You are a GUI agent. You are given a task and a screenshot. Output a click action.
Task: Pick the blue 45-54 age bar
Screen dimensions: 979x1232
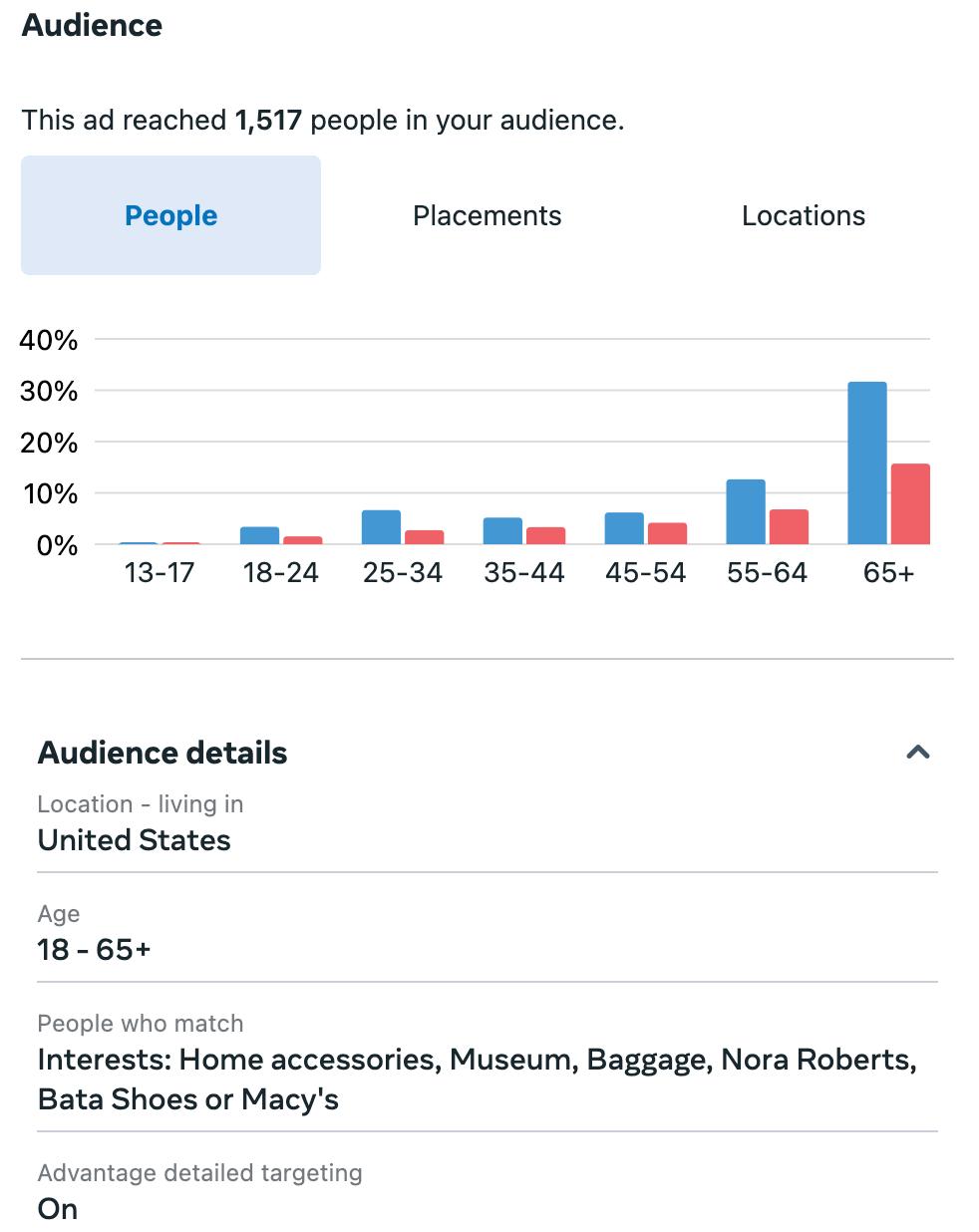[x=624, y=528]
